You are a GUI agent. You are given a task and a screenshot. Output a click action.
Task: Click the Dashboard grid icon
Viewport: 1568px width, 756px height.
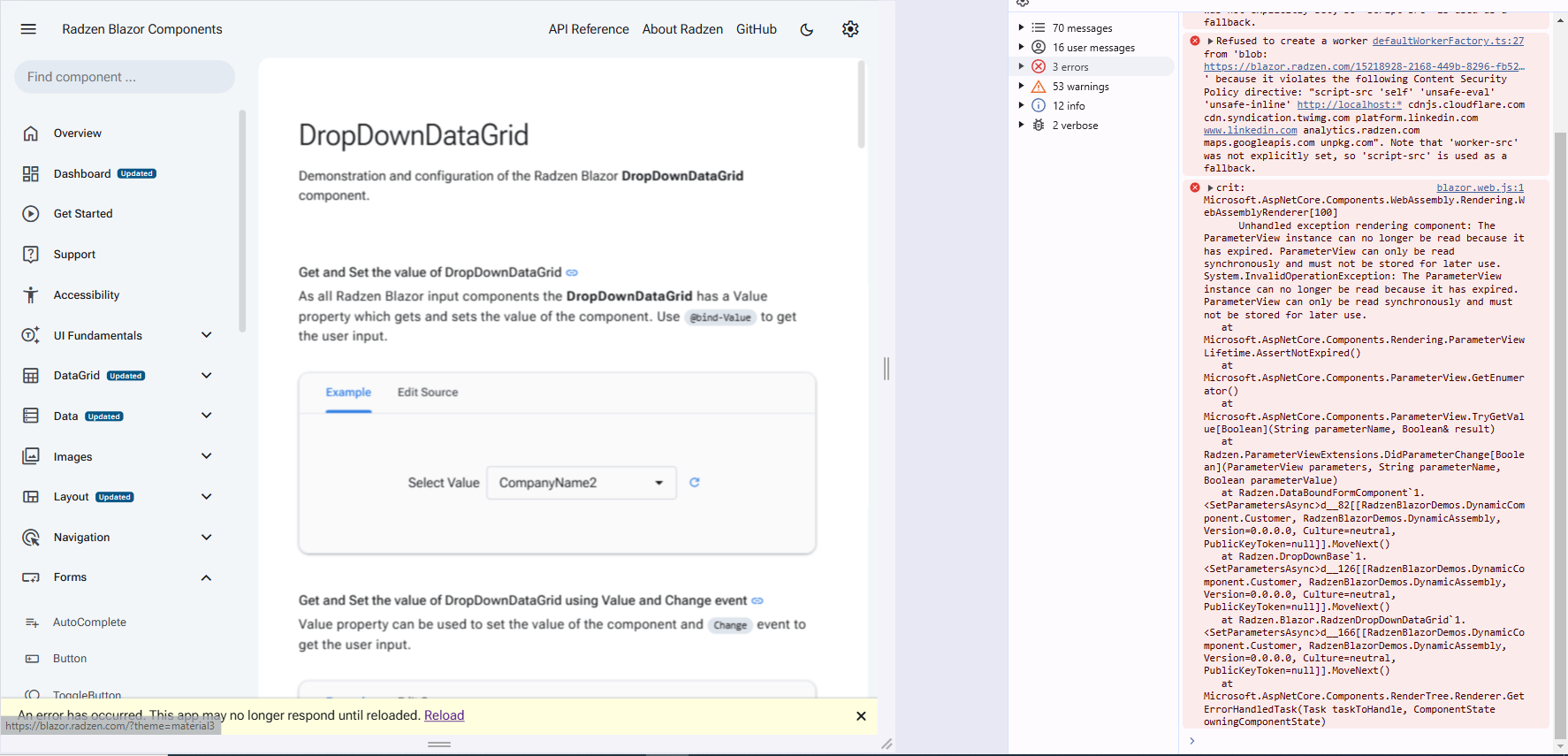click(31, 174)
